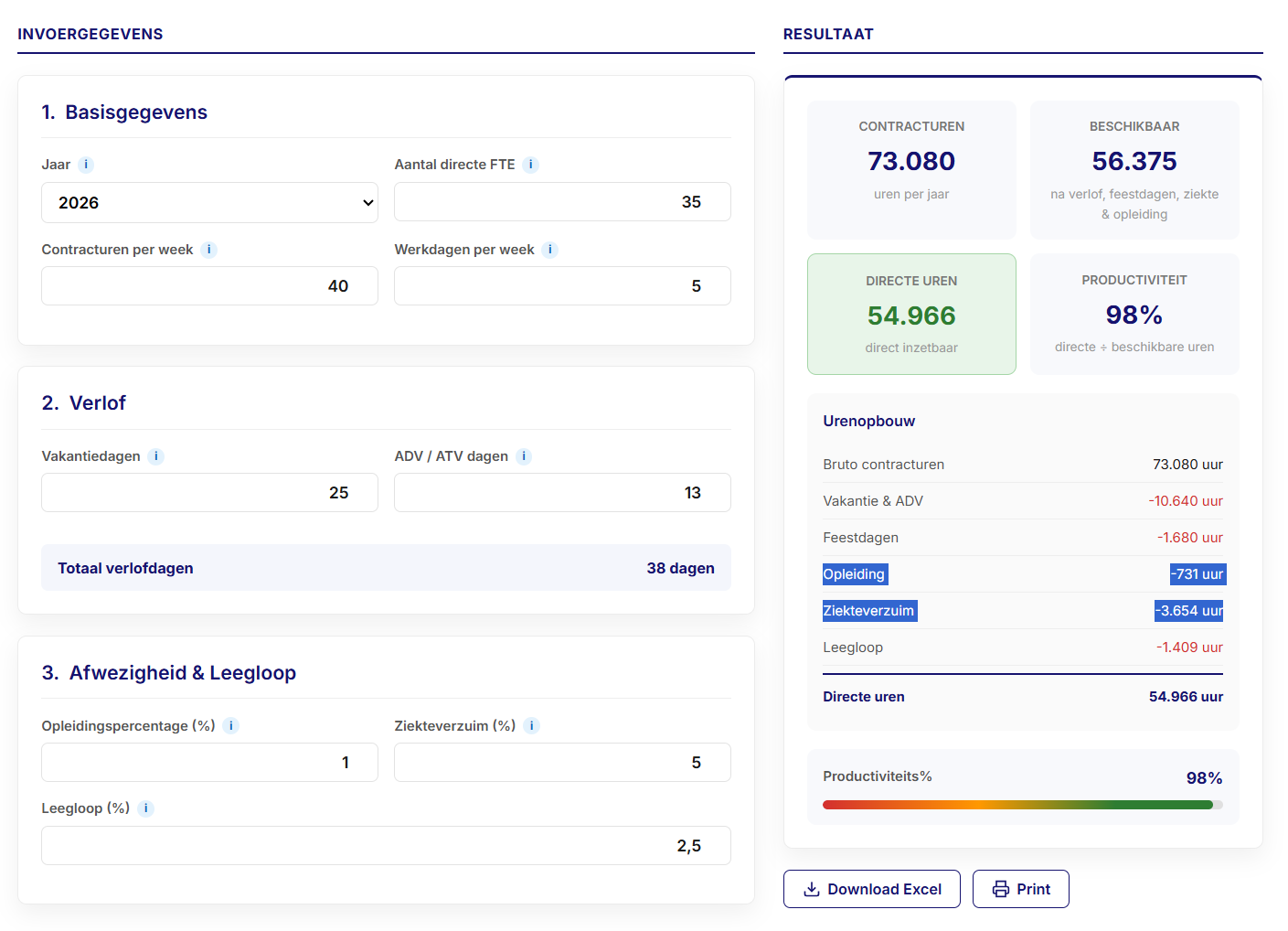Image resolution: width=1288 pixels, height=931 pixels.
Task: Click the Vakantie & ADV row label
Action: point(873,501)
